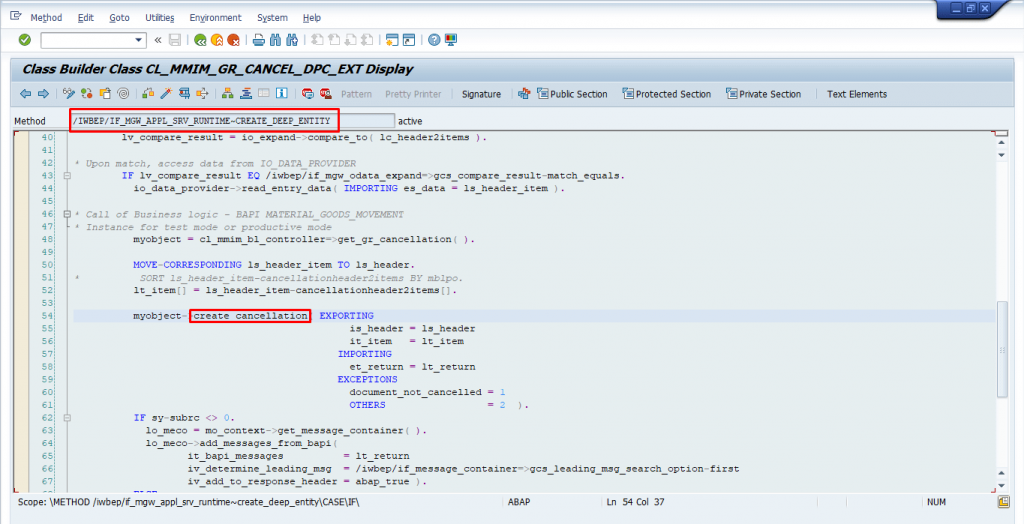Screen dimensions: 1024x524
Task: Click the Create Shortcut icon
Action: 409,41
